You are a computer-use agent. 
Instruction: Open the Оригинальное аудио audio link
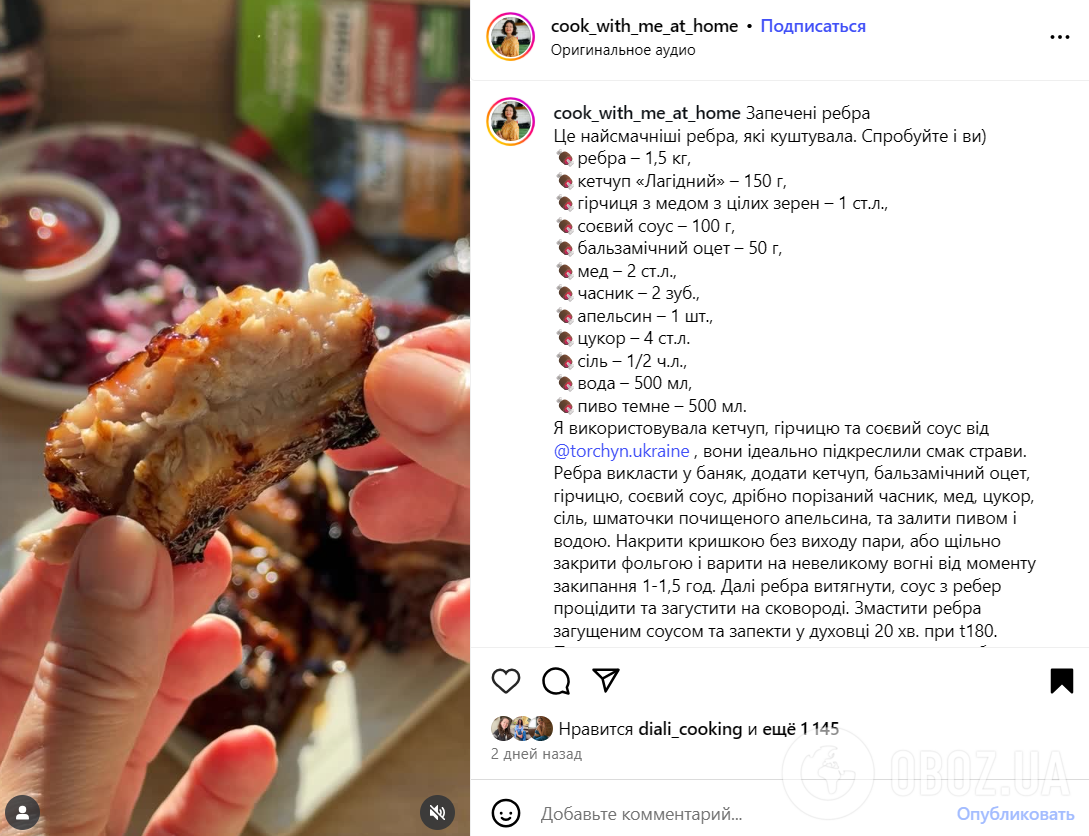click(x=623, y=50)
